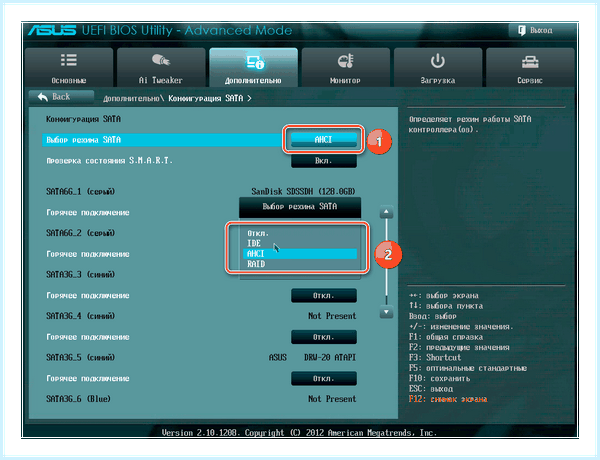600x460 pixels.
Task: Select the SATA3G_5 (синий) row label
Action: pos(80,358)
